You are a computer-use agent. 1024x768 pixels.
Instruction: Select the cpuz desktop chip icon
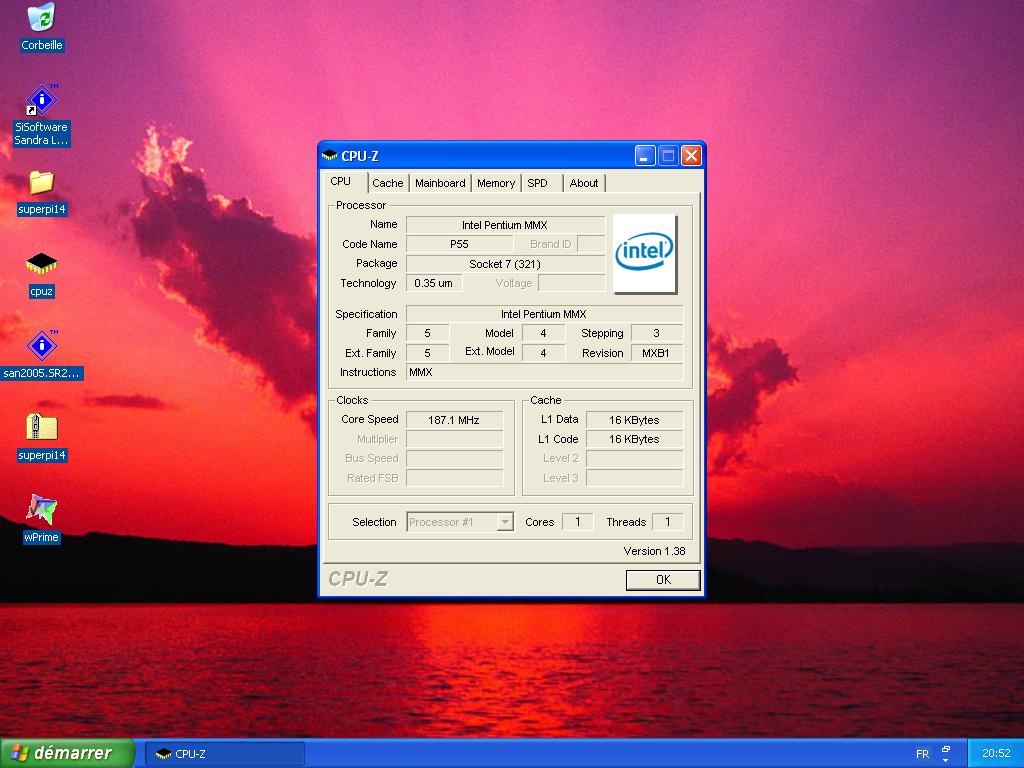pyautogui.click(x=41, y=274)
